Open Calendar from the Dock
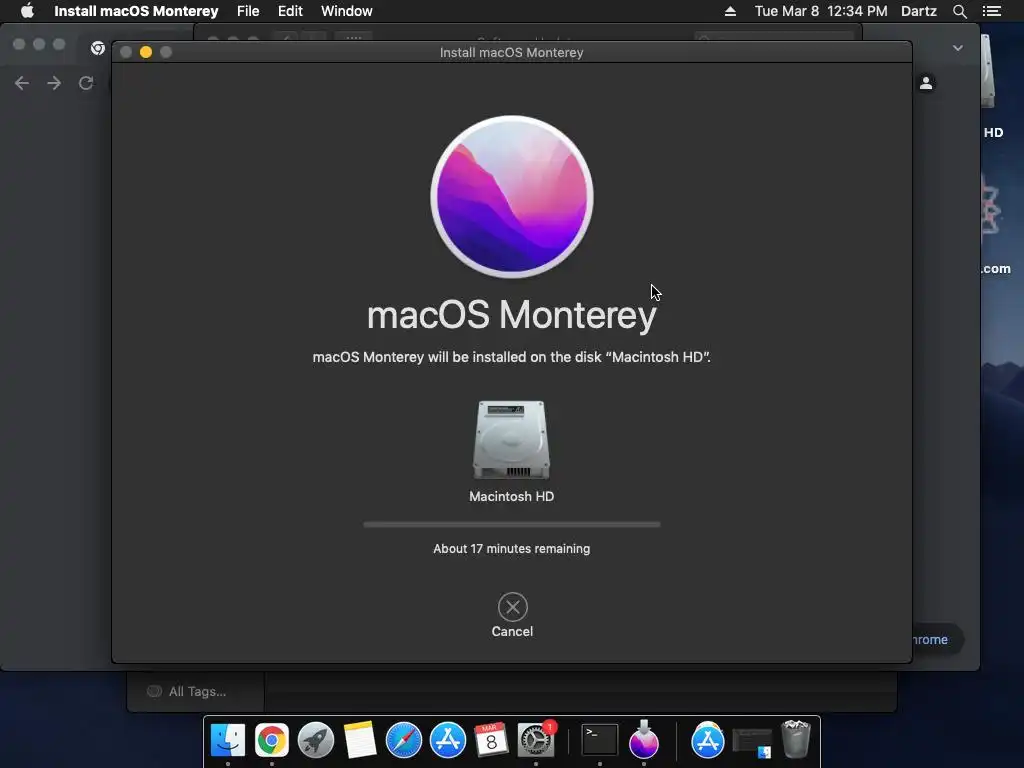Screen dimensions: 1024x768 (x=492, y=740)
